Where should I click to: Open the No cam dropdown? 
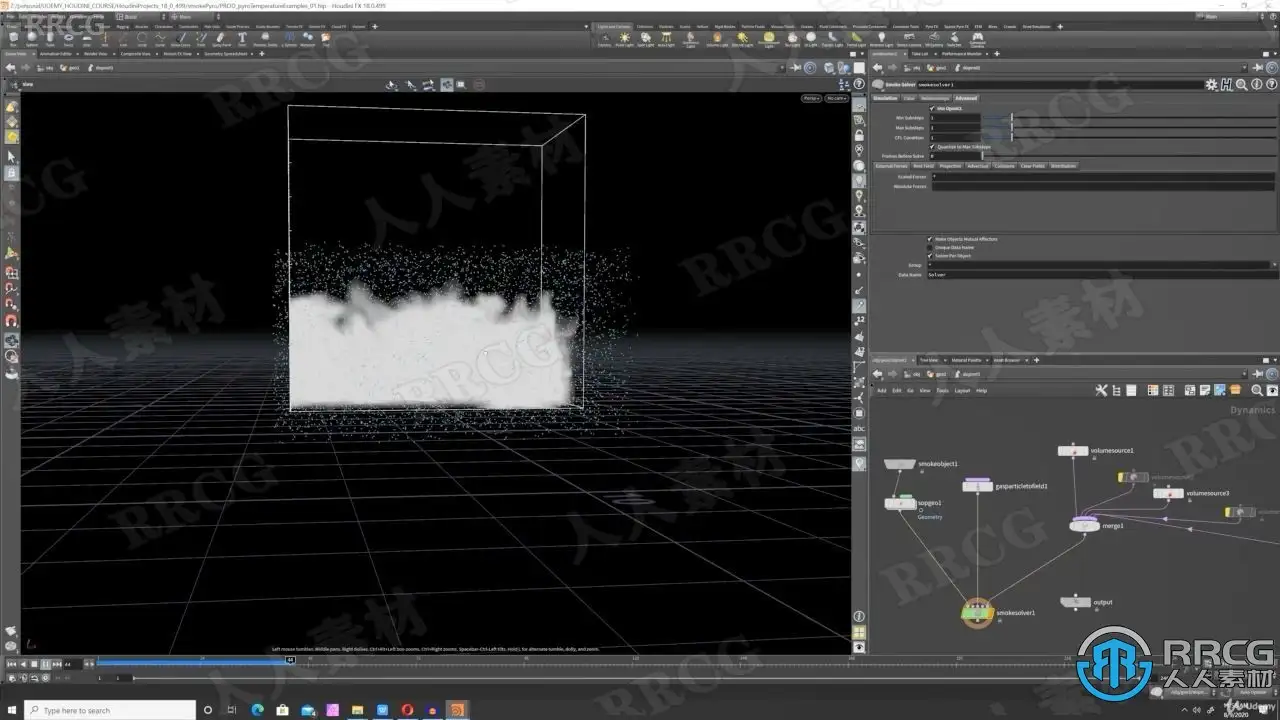(x=838, y=98)
